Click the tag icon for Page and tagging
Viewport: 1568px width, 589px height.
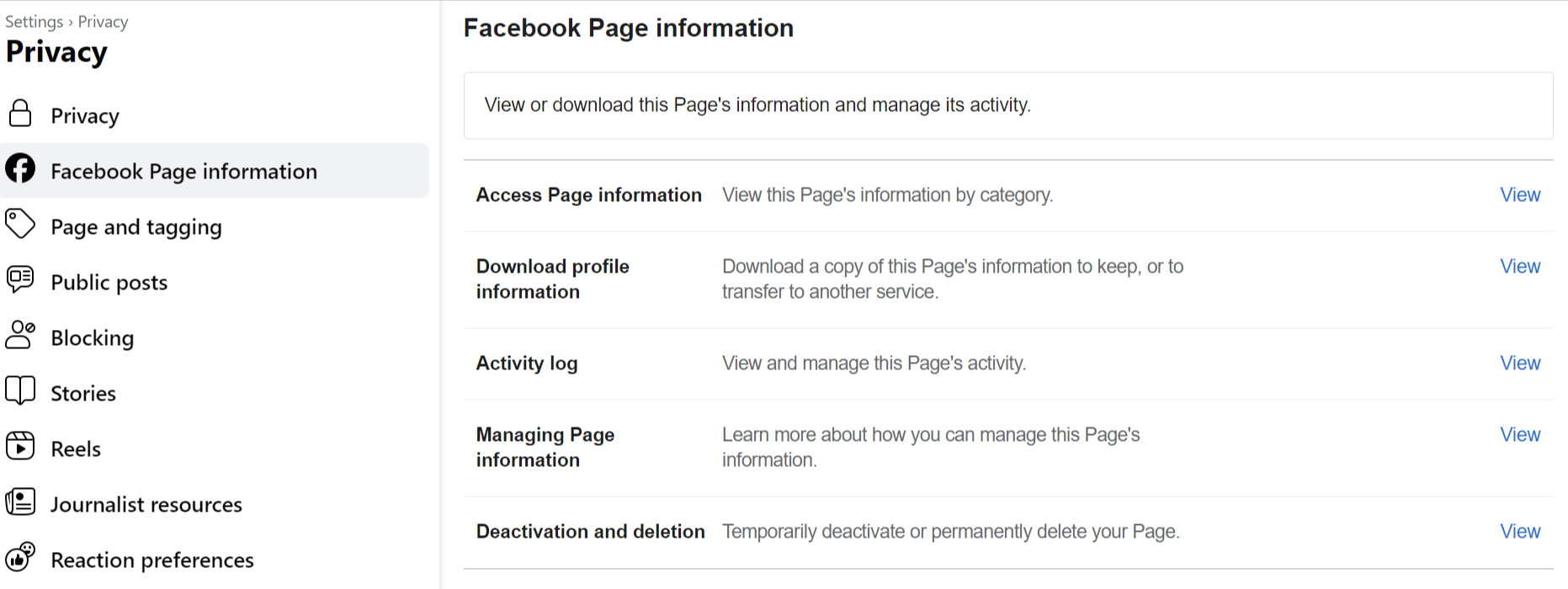pyautogui.click(x=20, y=225)
